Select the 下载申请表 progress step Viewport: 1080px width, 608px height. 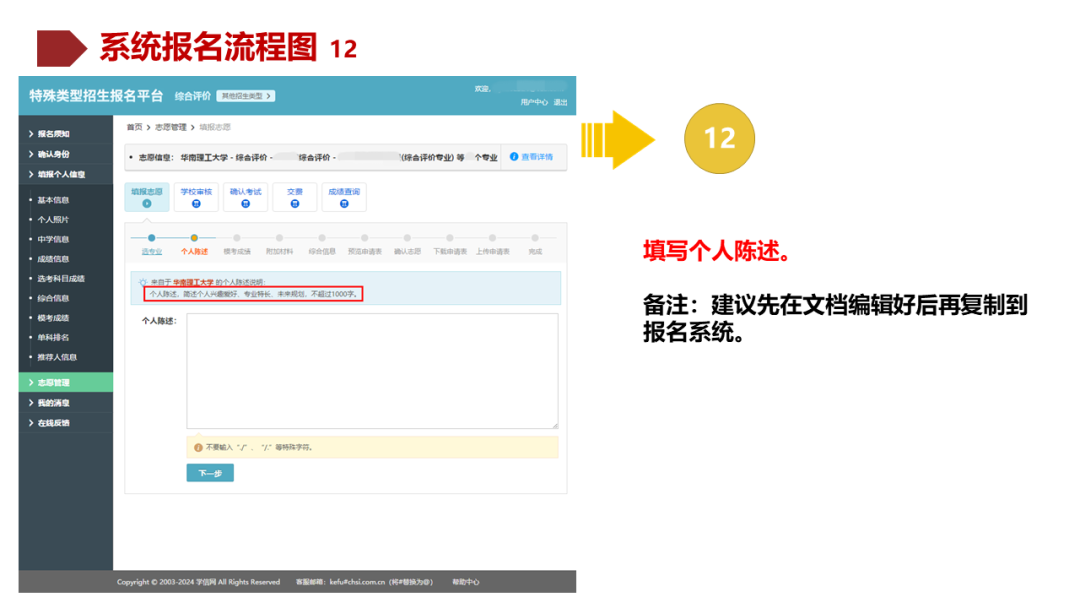pos(450,245)
